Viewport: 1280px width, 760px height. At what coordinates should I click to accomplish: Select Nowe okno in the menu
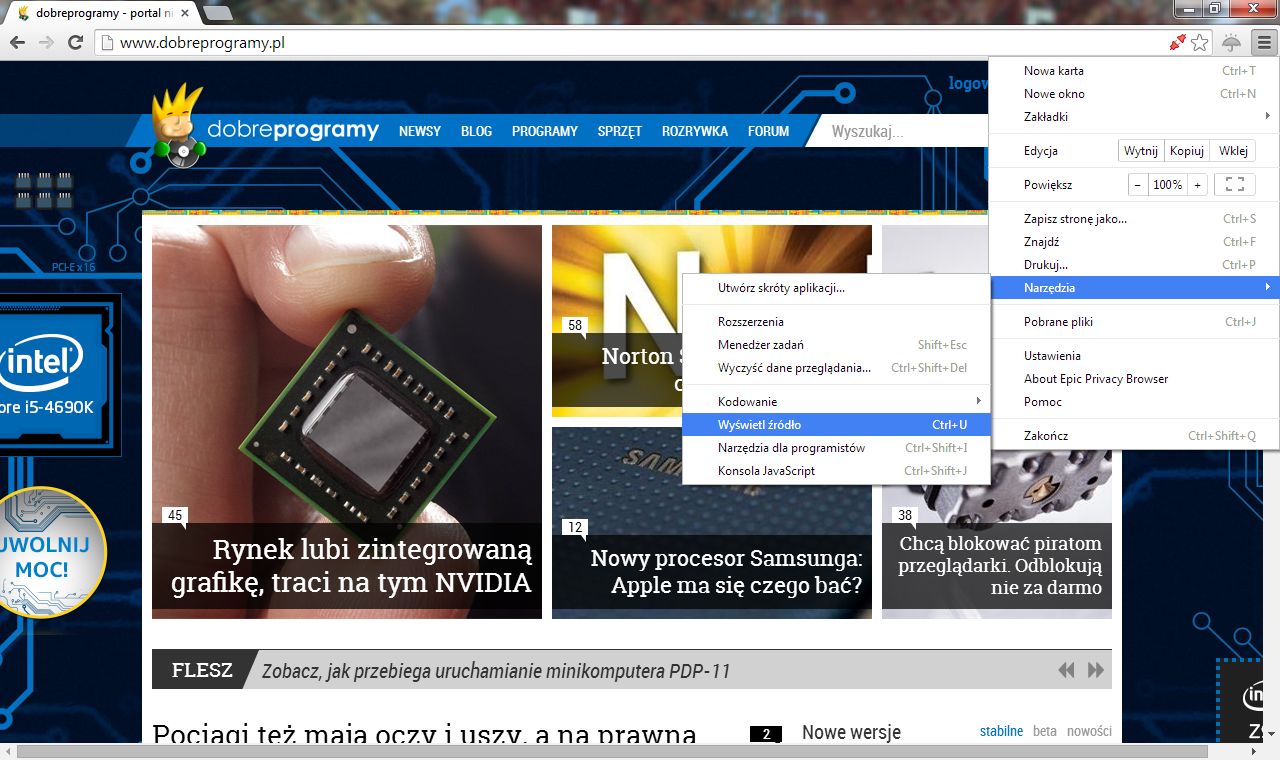pyautogui.click(x=1134, y=94)
